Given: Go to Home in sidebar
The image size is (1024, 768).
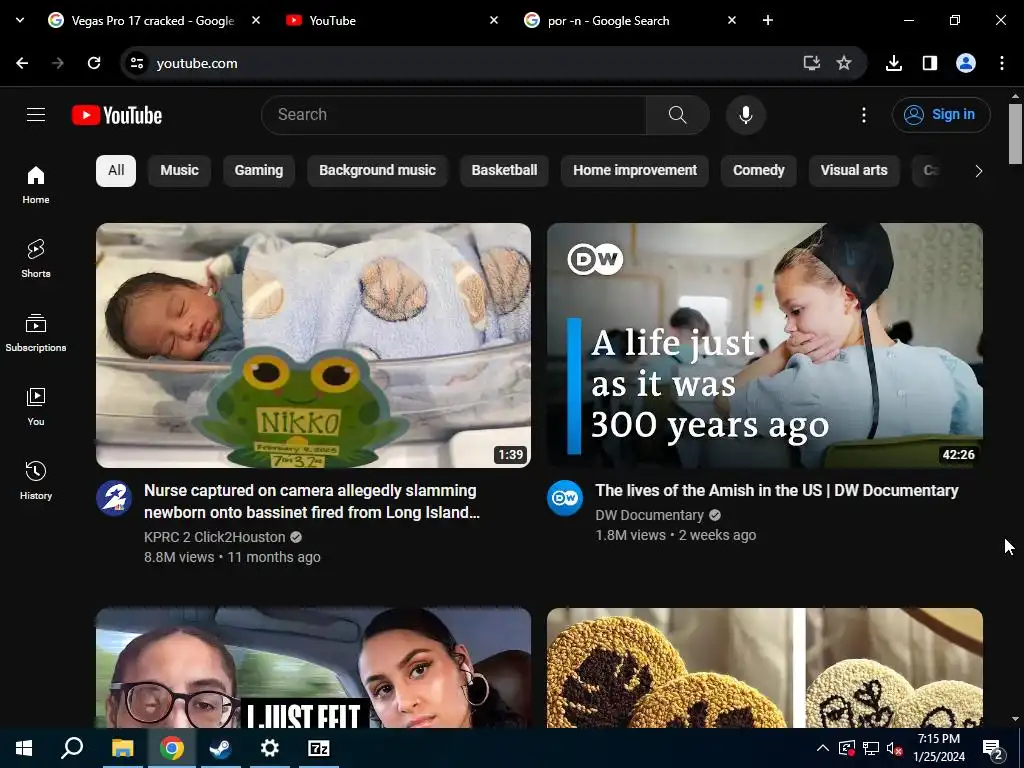Looking at the screenshot, I should click(x=36, y=185).
